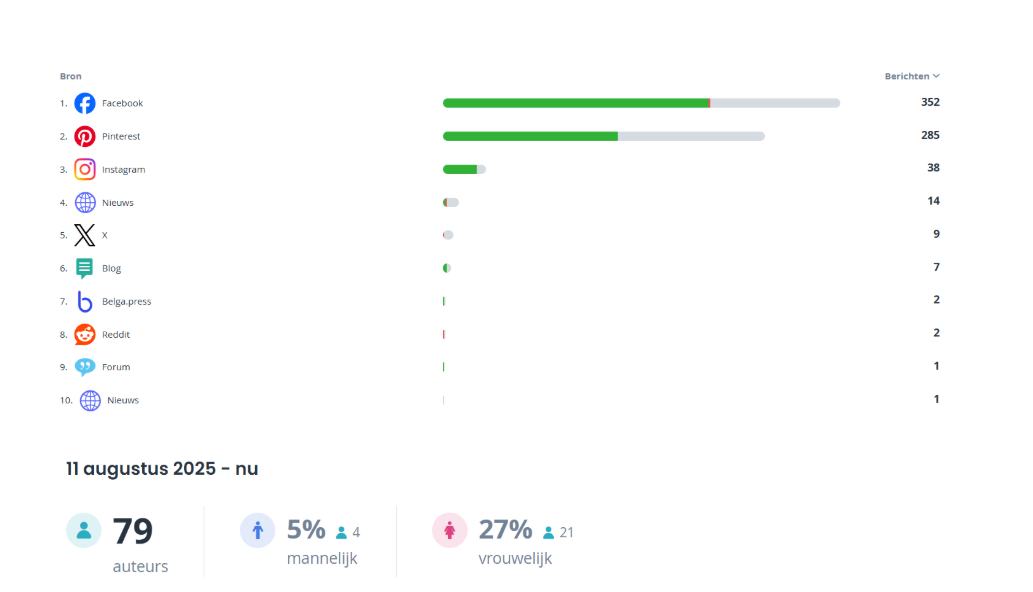Expand the Bron column header

click(70, 75)
